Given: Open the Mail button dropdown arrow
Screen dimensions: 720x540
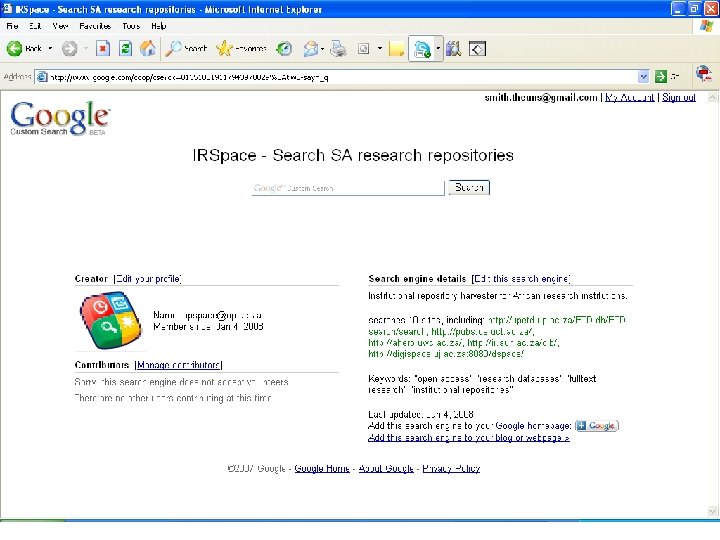Looking at the screenshot, I should pos(323,48).
